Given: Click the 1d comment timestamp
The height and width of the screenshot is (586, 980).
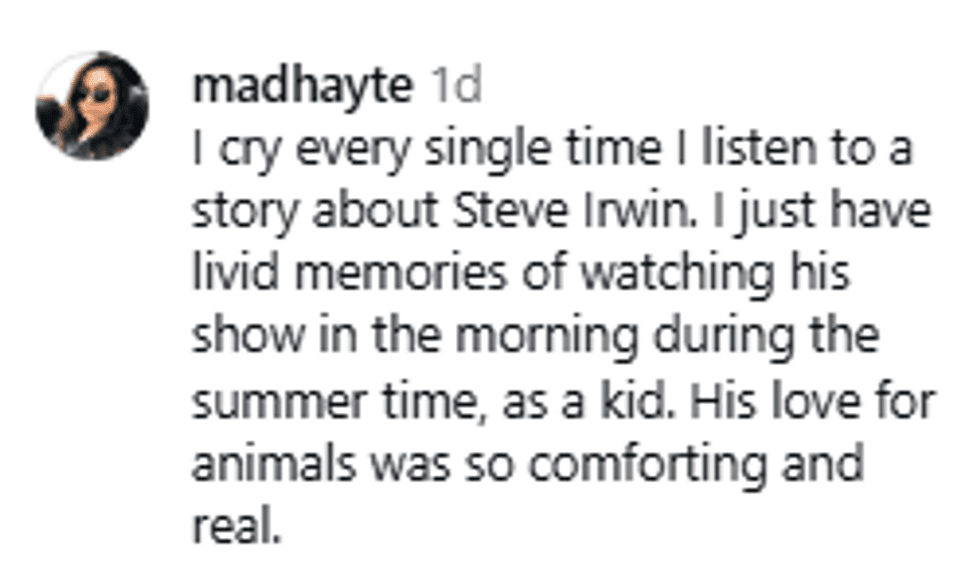Looking at the screenshot, I should pyautogui.click(x=454, y=86).
